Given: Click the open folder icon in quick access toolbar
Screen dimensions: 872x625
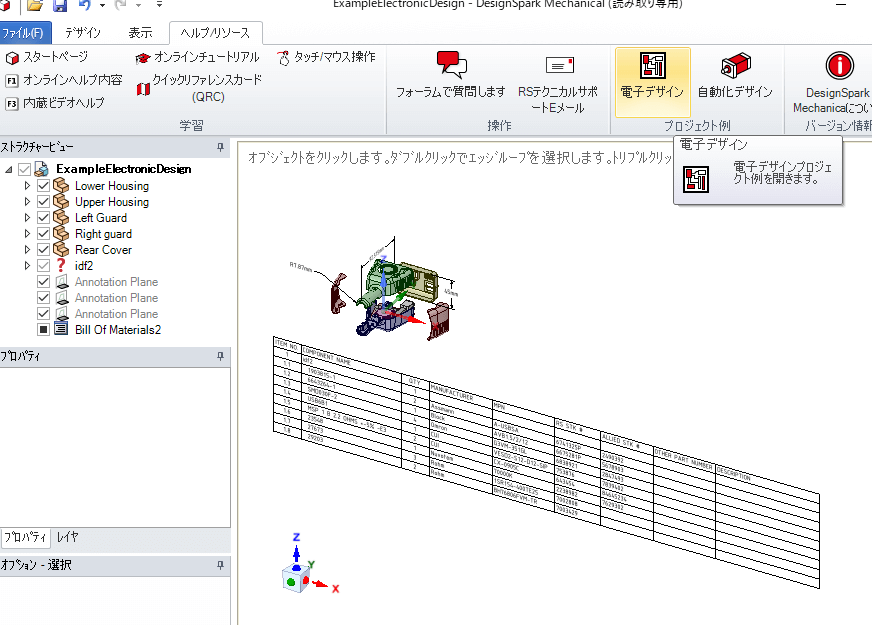Looking at the screenshot, I should click(x=34, y=6).
